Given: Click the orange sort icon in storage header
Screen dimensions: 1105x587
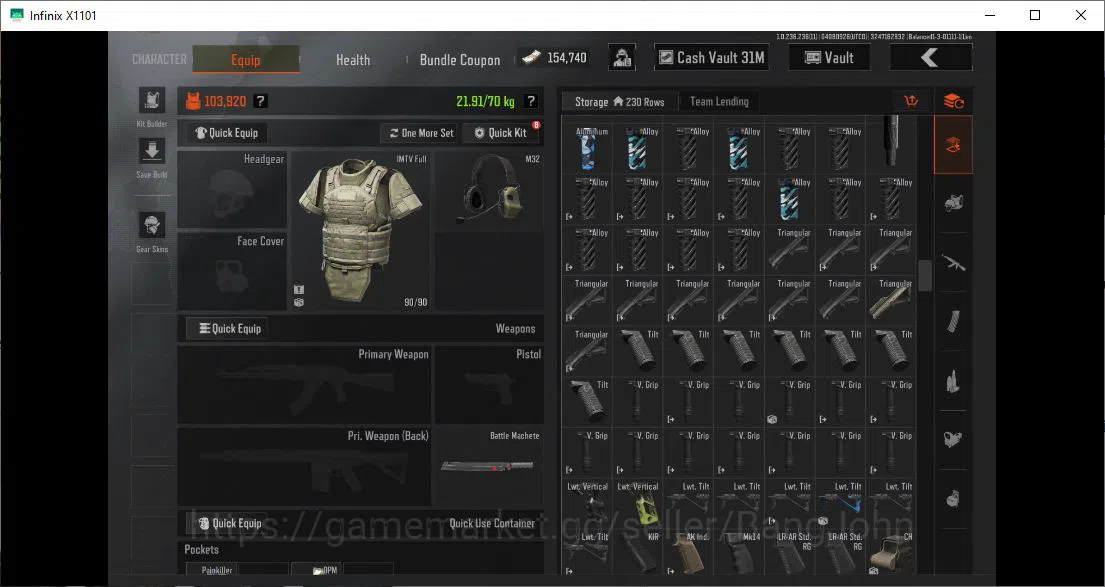Looking at the screenshot, I should coord(911,101).
